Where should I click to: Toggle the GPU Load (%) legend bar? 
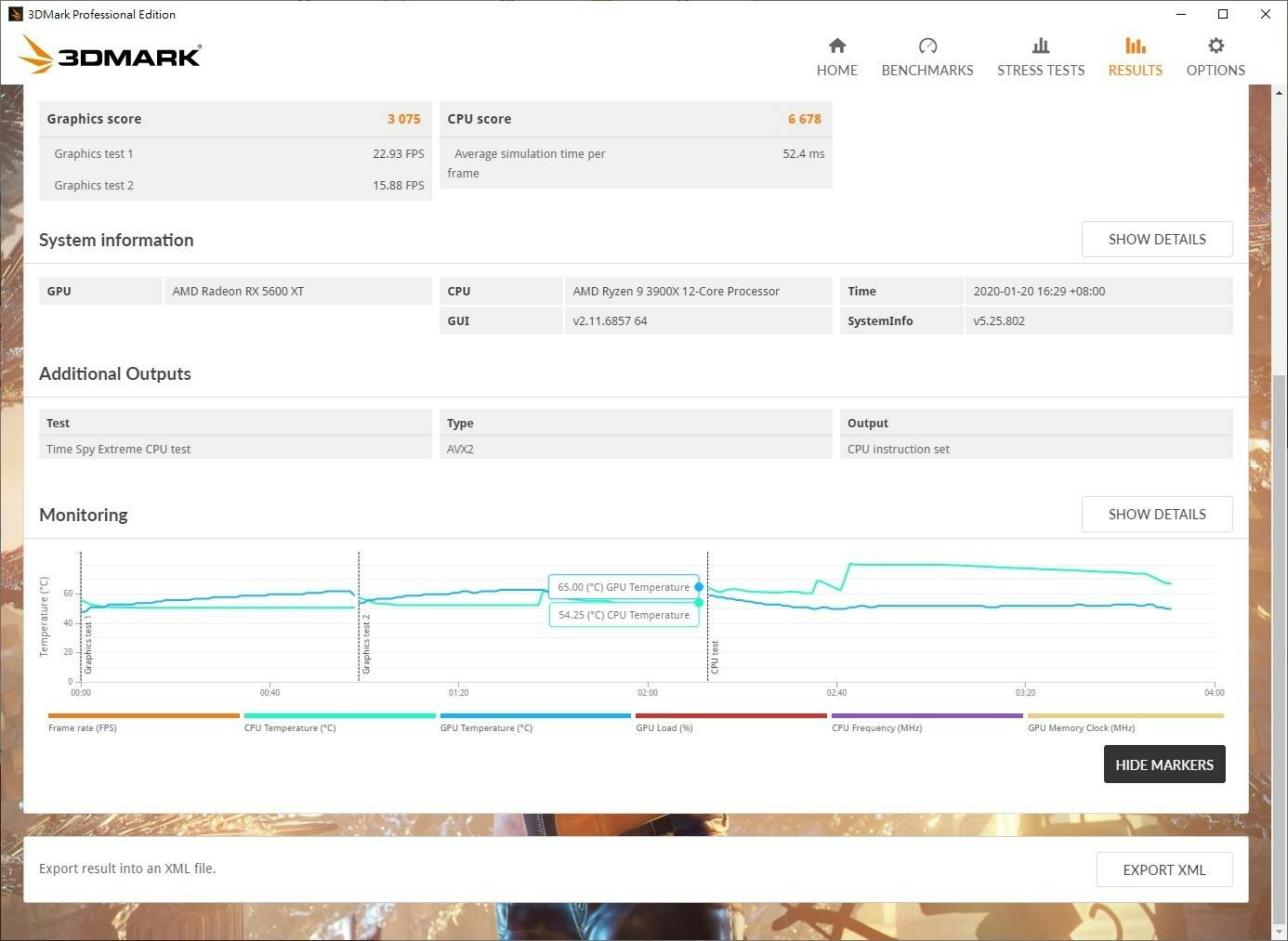tap(731, 715)
